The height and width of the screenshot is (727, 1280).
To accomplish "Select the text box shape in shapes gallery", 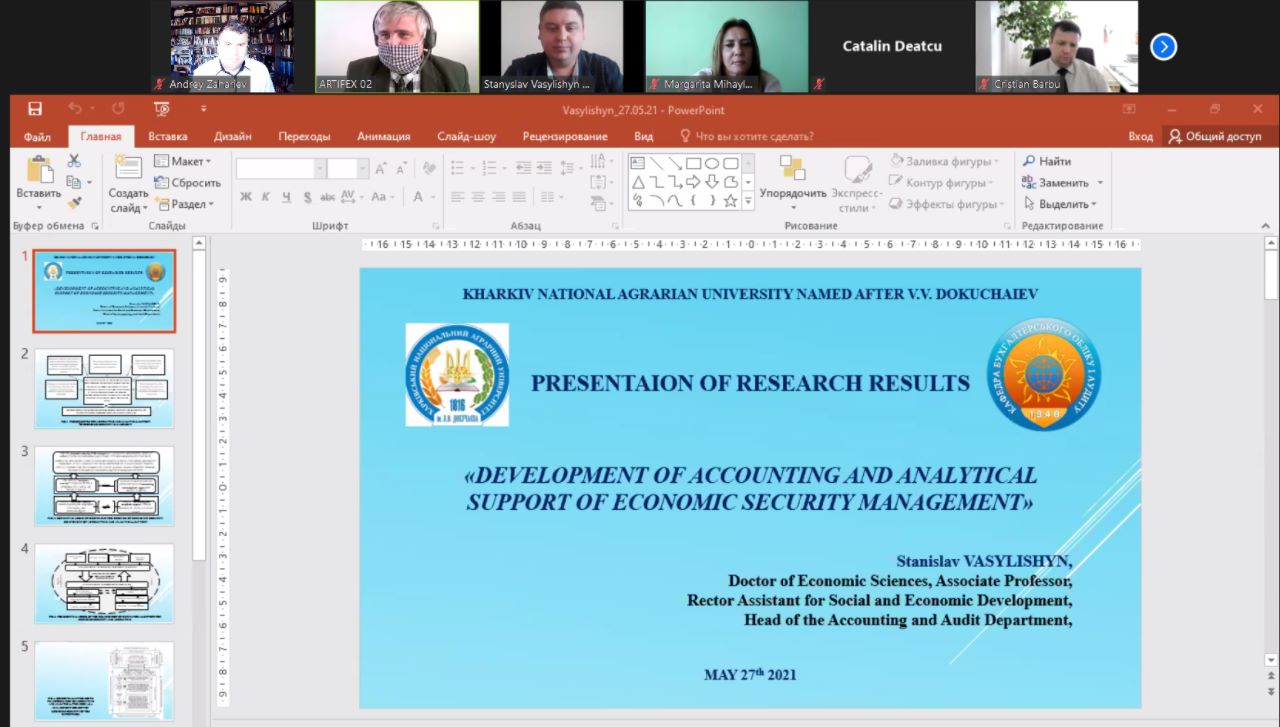I will pos(637,163).
